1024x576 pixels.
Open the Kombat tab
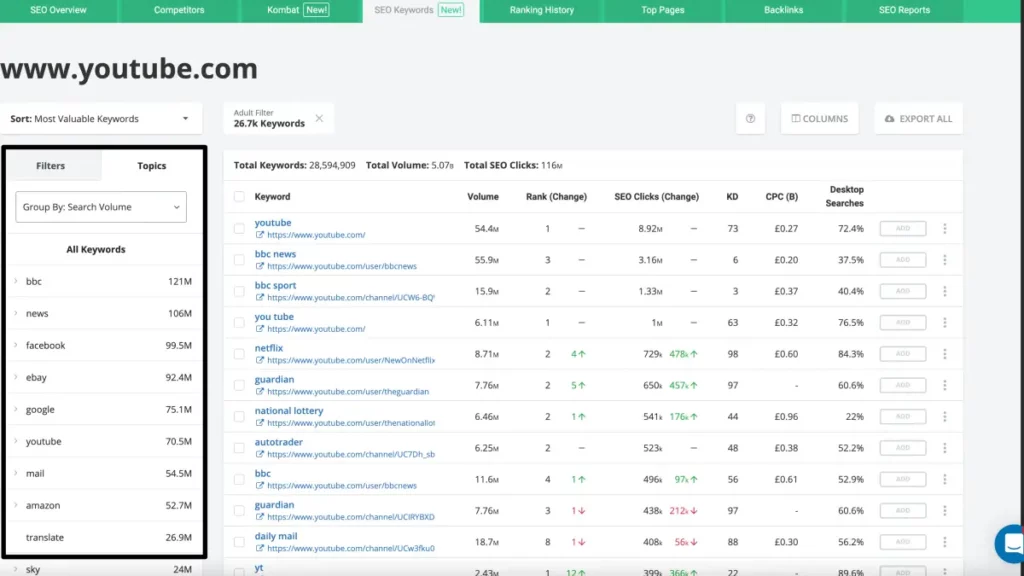coord(298,10)
